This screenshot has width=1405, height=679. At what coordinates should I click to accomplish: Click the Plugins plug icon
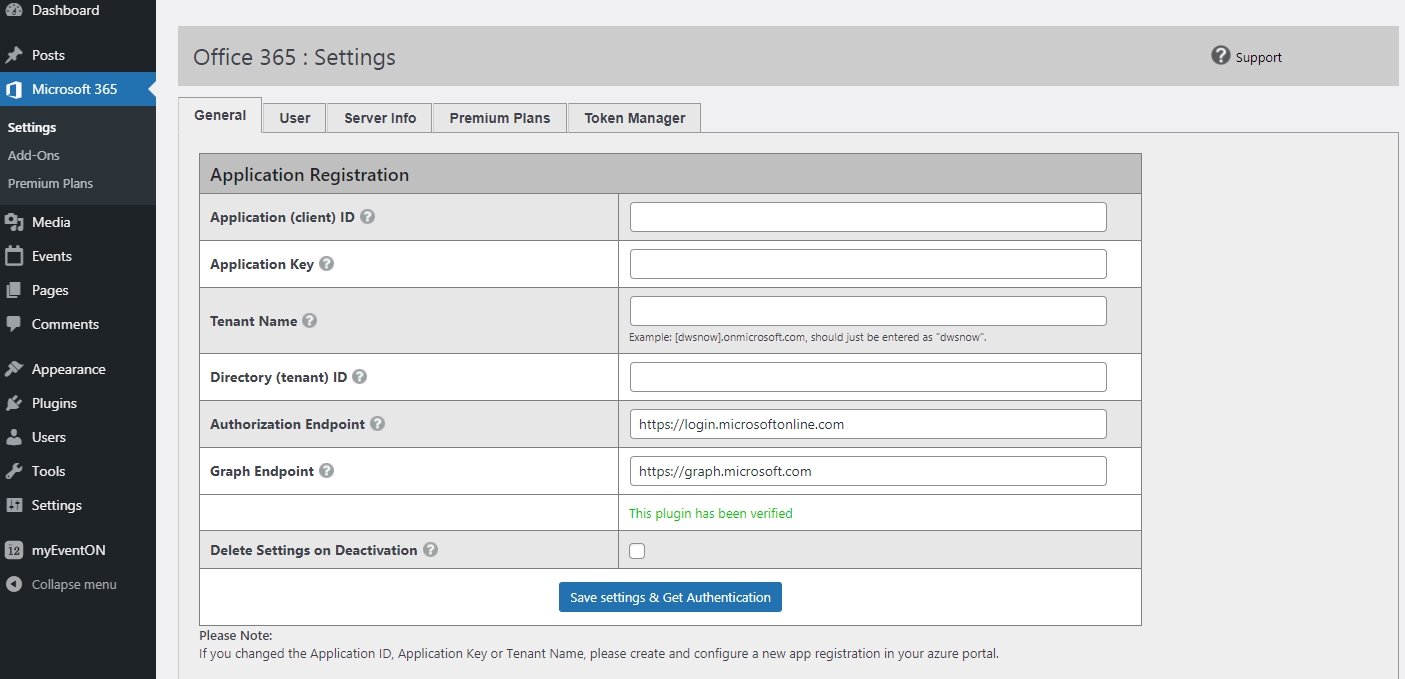click(14, 403)
